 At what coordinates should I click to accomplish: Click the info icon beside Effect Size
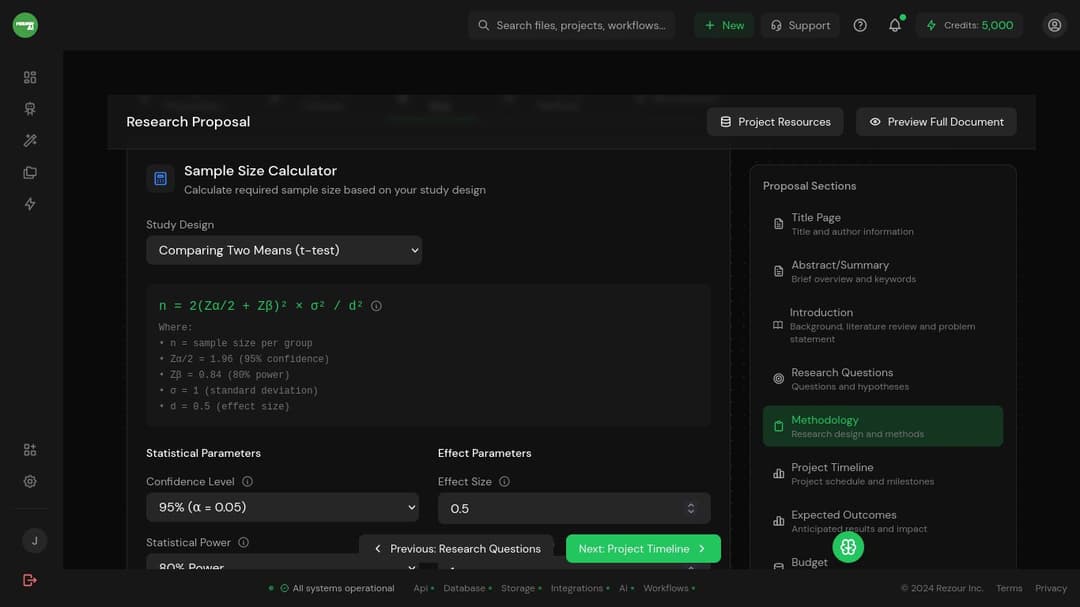click(x=504, y=482)
